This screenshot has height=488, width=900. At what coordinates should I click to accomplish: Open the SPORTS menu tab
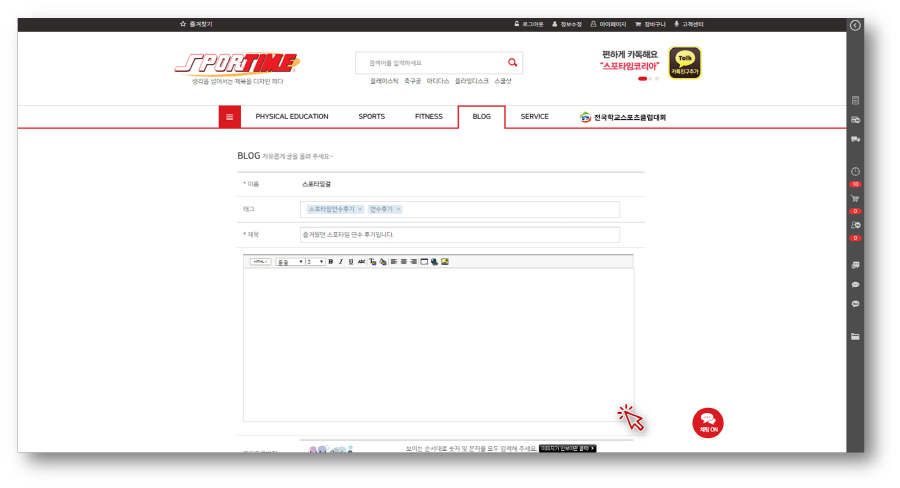(371, 117)
